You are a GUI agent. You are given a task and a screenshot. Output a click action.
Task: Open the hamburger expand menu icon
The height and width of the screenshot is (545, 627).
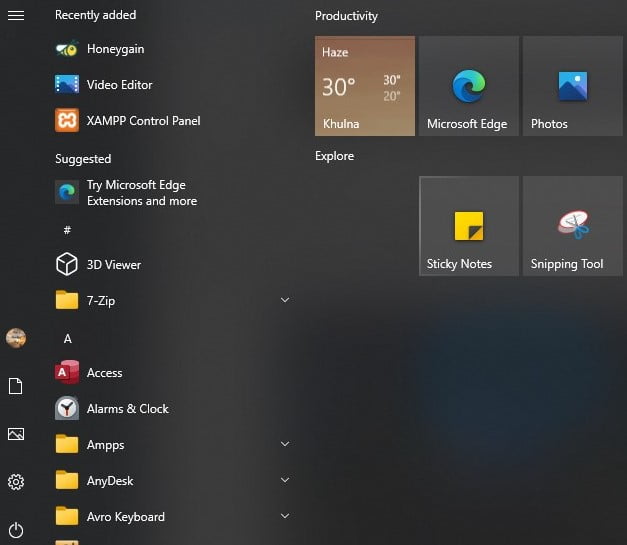point(16,16)
